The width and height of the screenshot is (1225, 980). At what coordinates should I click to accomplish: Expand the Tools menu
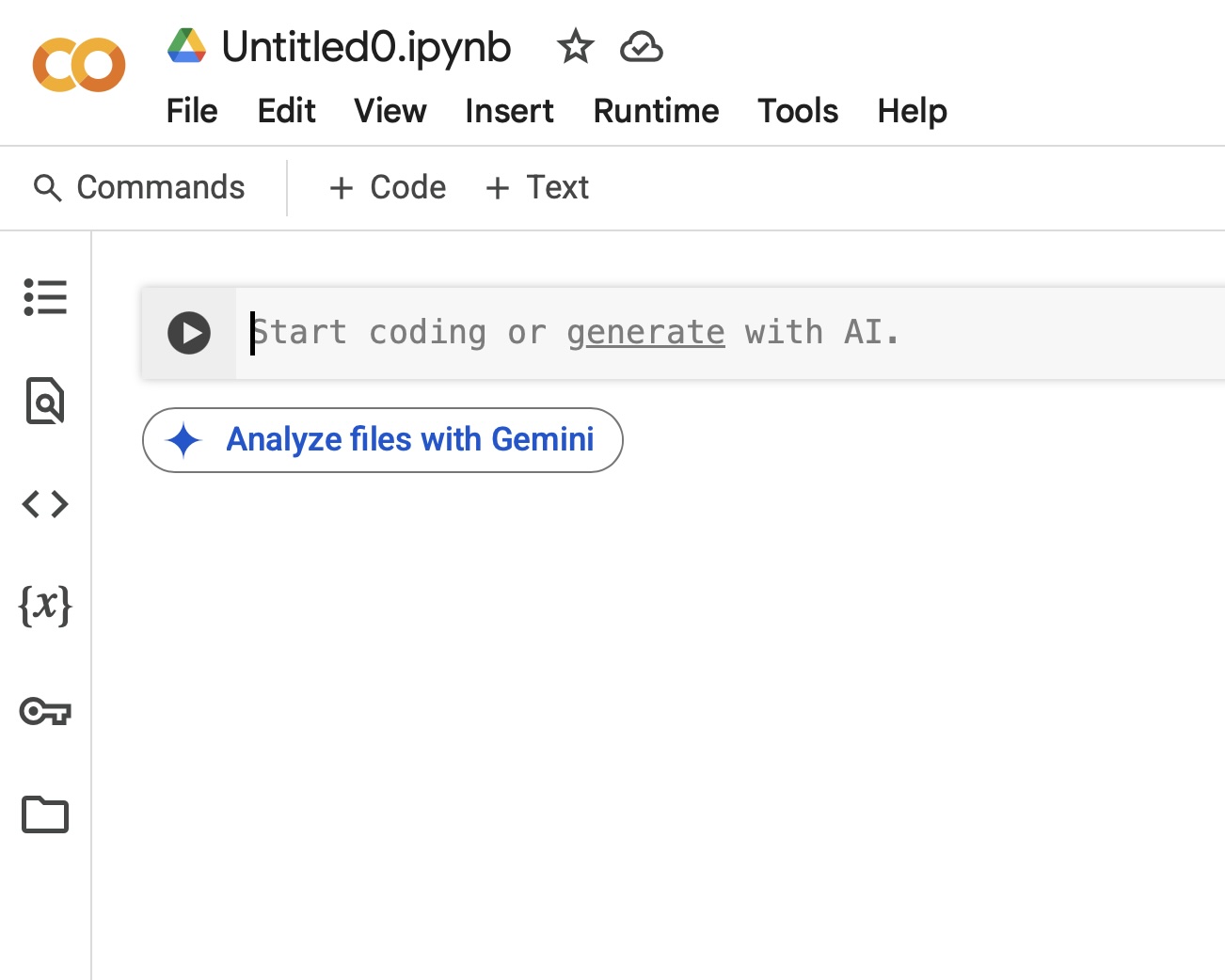pos(798,111)
